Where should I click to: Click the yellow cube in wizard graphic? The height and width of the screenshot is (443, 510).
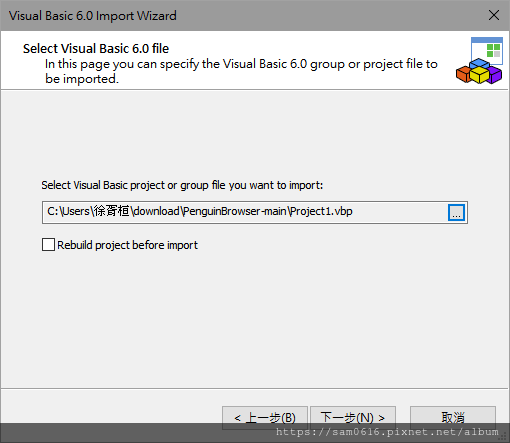pyautogui.click(x=479, y=75)
